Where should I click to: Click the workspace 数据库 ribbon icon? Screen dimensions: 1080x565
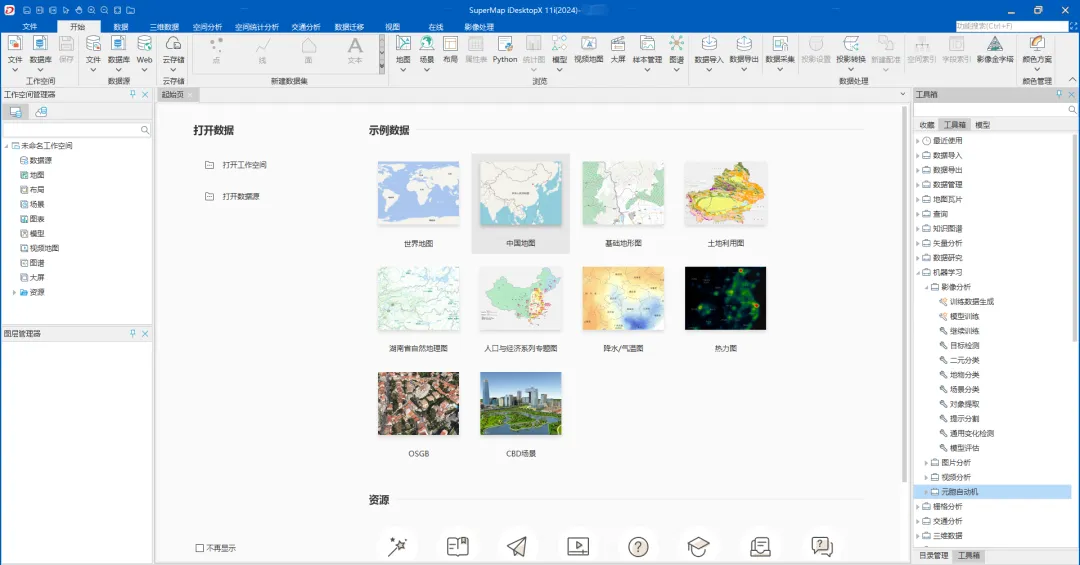(x=40, y=45)
